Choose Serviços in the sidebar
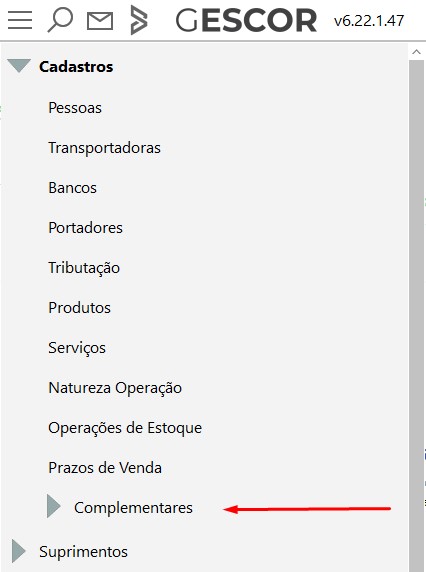The width and height of the screenshot is (426, 572). tap(77, 348)
